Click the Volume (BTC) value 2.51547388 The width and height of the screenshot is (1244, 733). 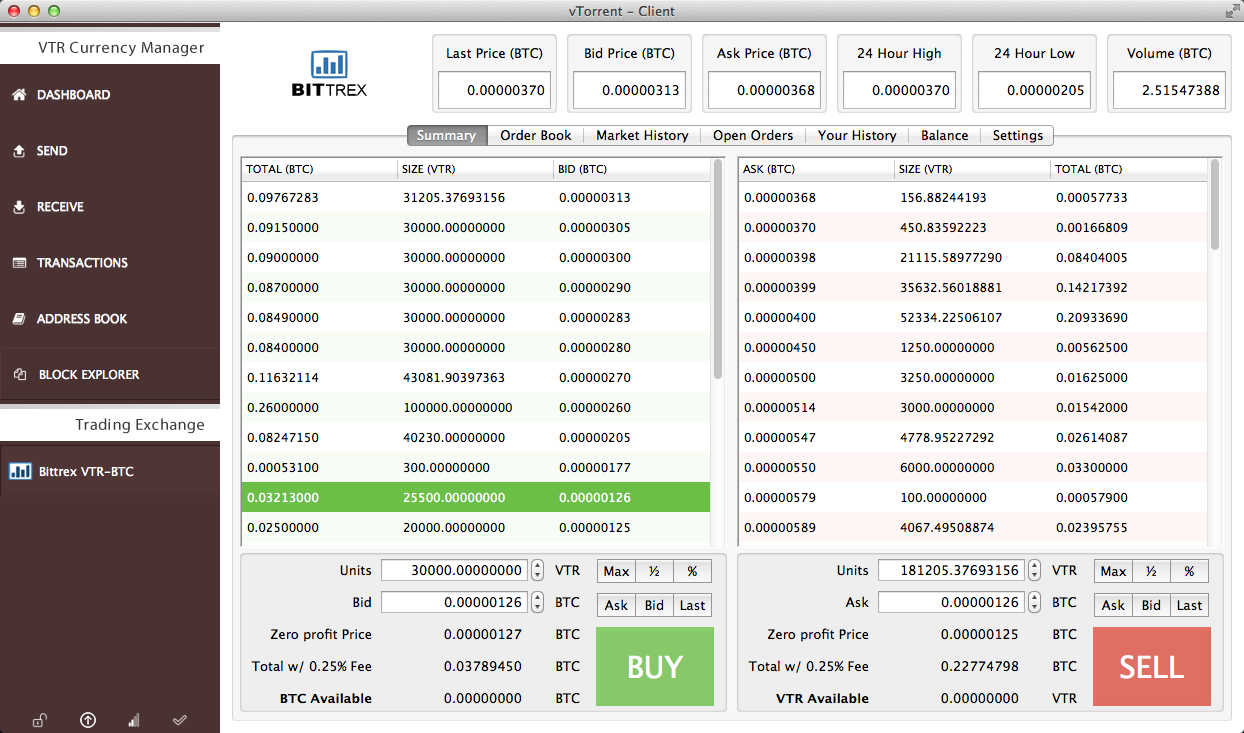pyautogui.click(x=1169, y=90)
